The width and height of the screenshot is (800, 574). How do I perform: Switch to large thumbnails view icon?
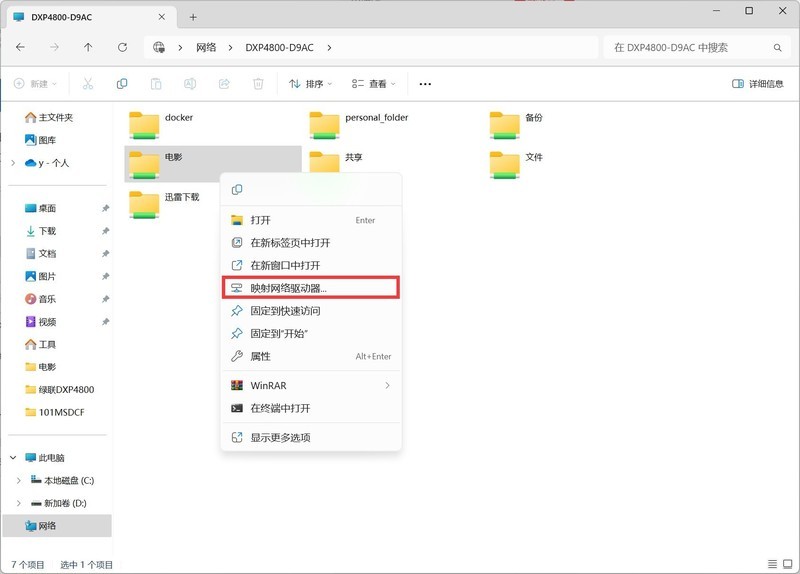tap(788, 564)
